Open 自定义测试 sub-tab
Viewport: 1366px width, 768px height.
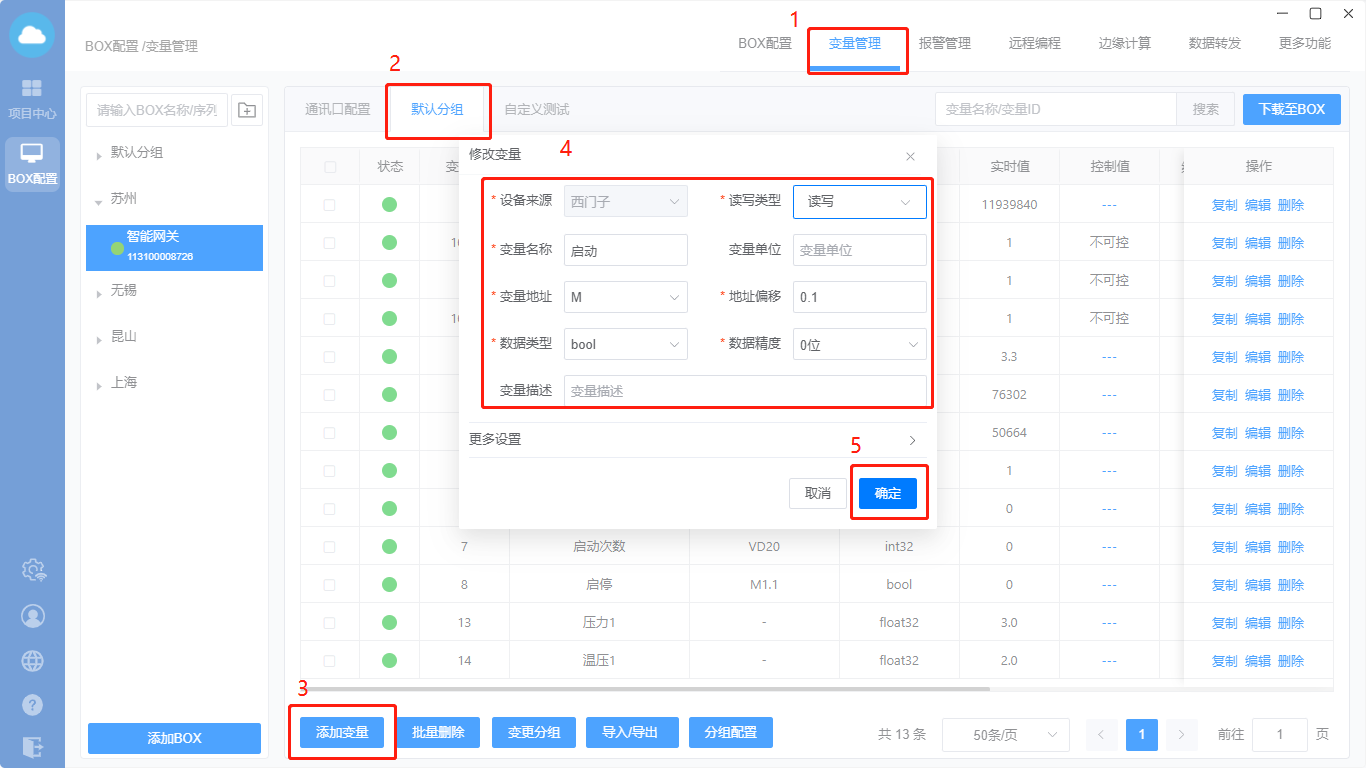537,110
